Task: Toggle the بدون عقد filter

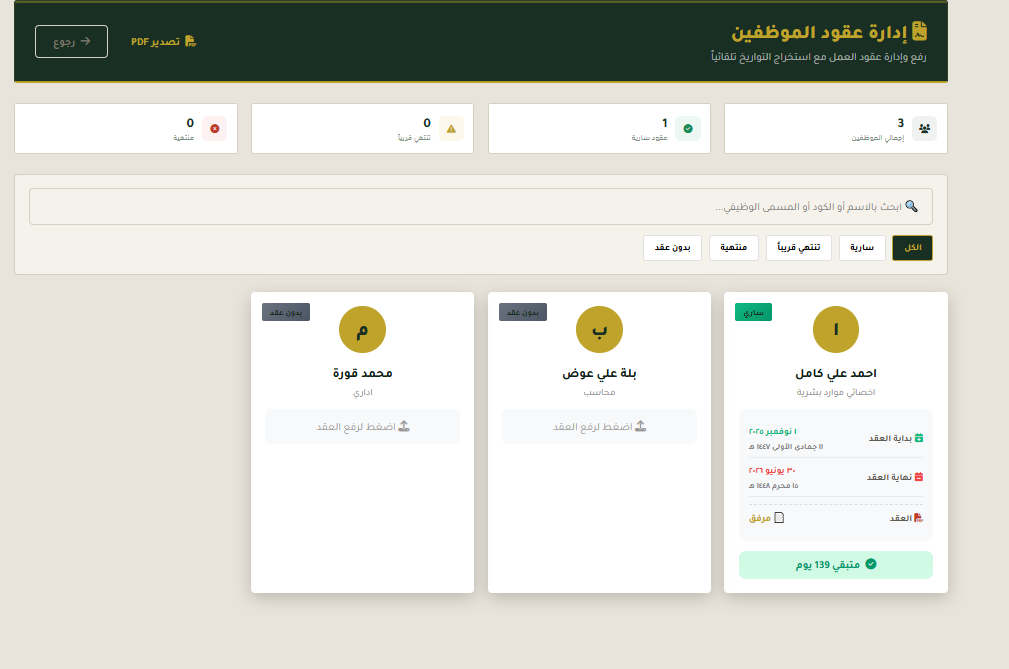Action: (671, 247)
